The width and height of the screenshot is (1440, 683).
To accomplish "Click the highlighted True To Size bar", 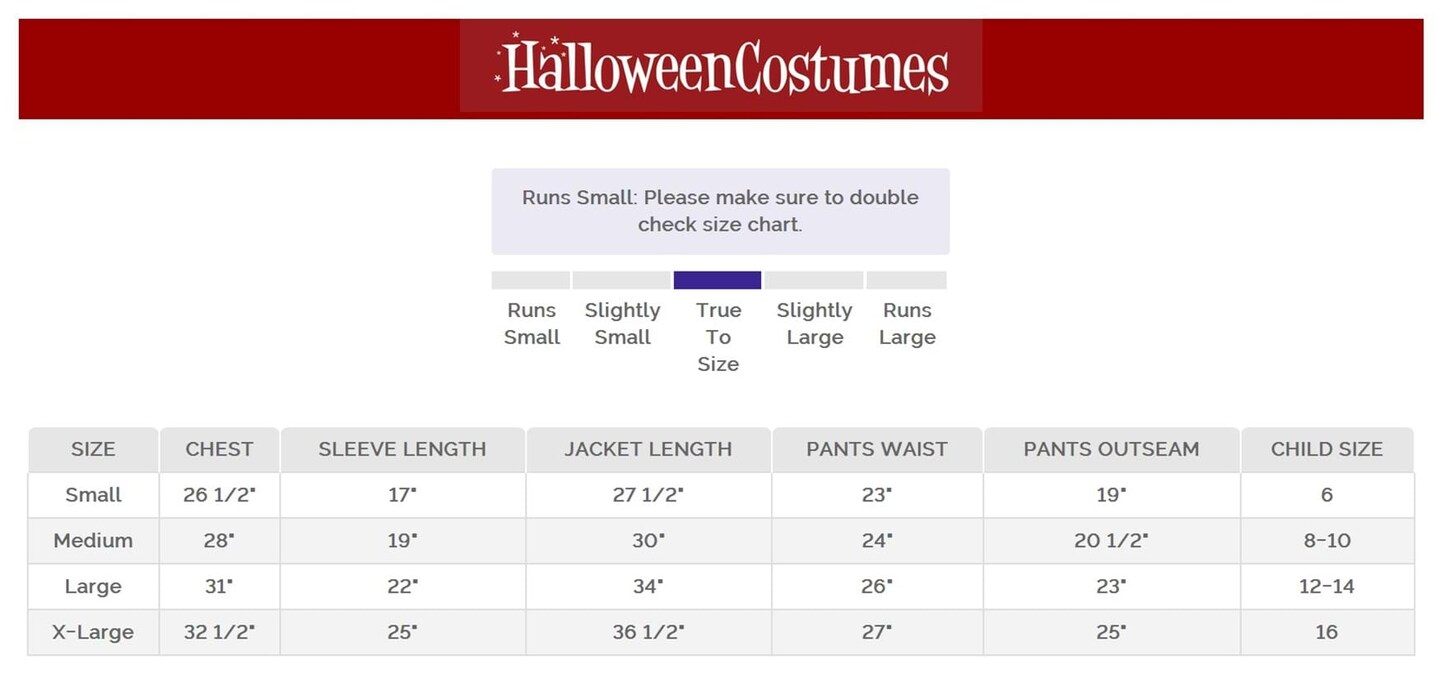I will click(x=717, y=280).
